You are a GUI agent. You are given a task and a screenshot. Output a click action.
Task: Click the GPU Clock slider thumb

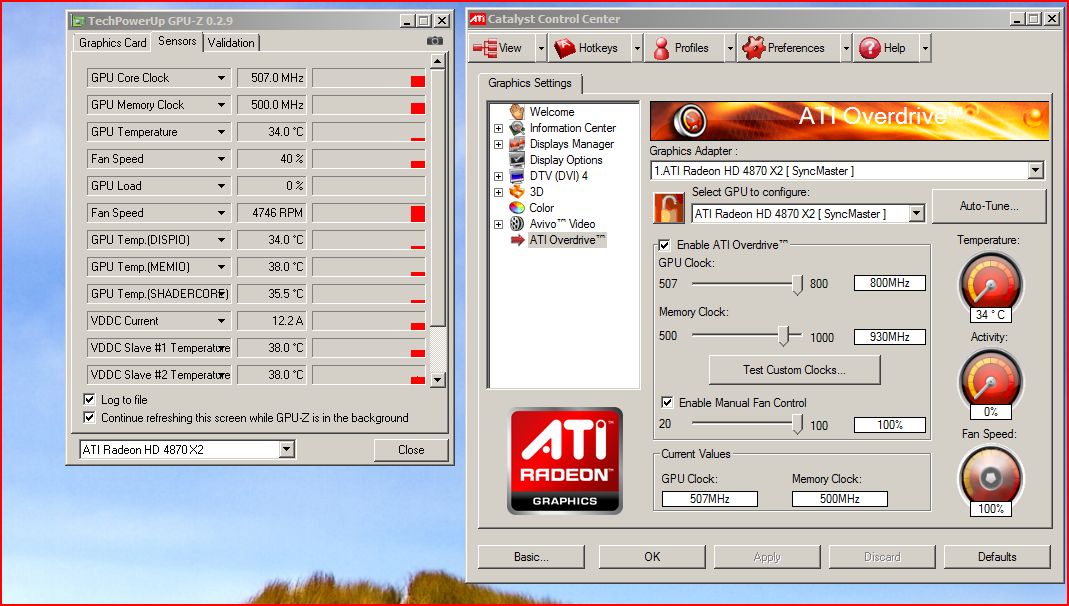pos(798,284)
